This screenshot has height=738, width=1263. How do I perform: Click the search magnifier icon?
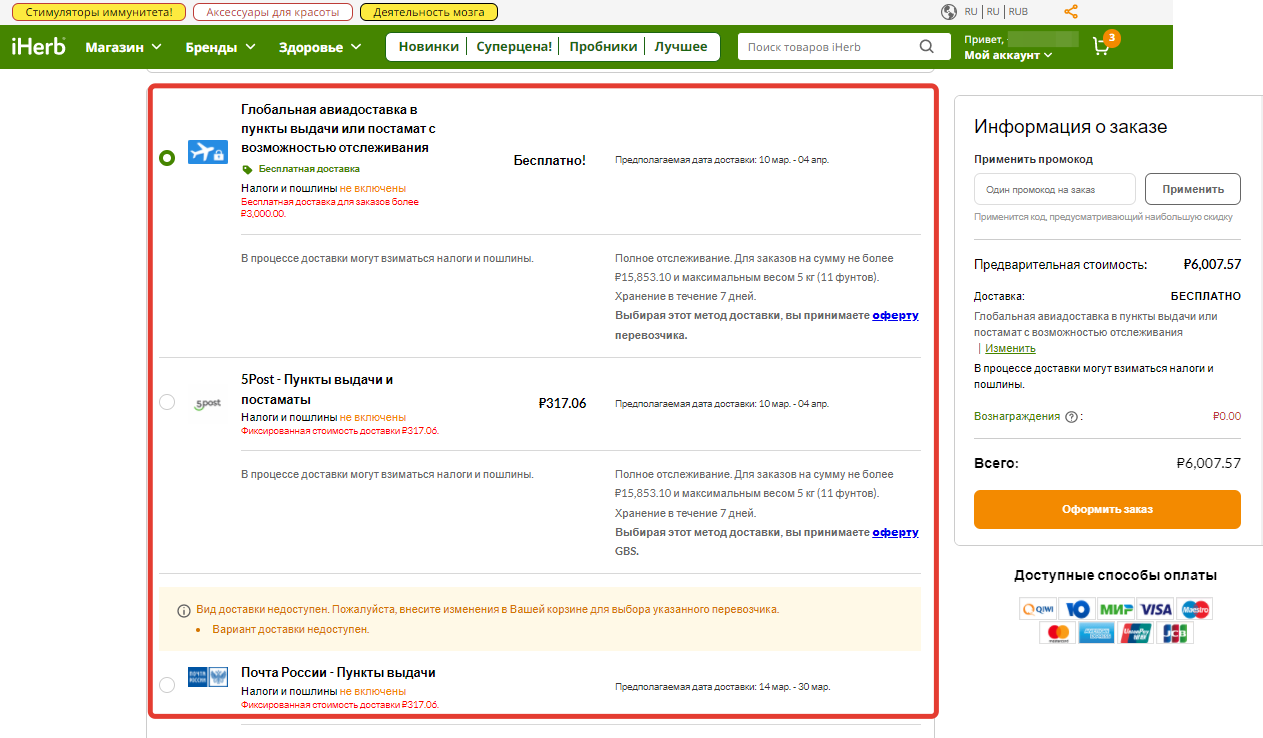click(927, 47)
